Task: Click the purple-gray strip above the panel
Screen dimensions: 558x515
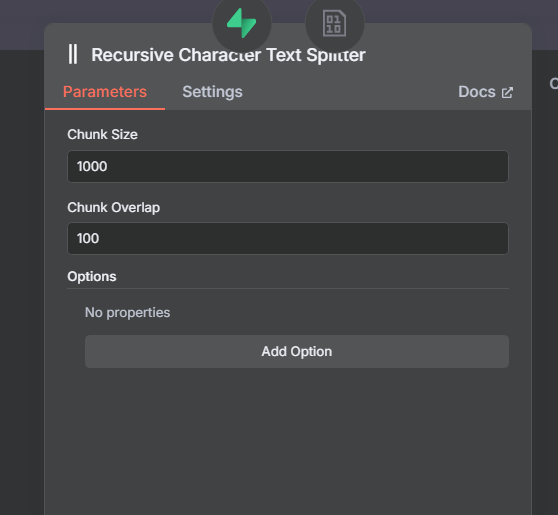Action: pyautogui.click(x=107, y=11)
